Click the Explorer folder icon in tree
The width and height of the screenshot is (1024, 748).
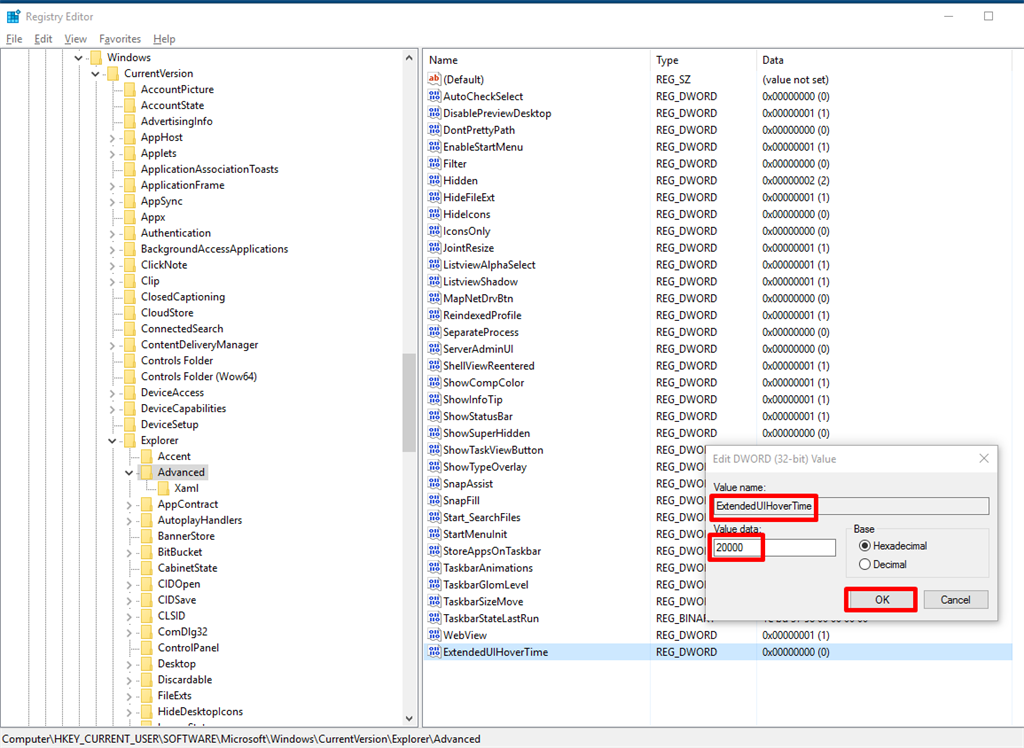click(129, 440)
